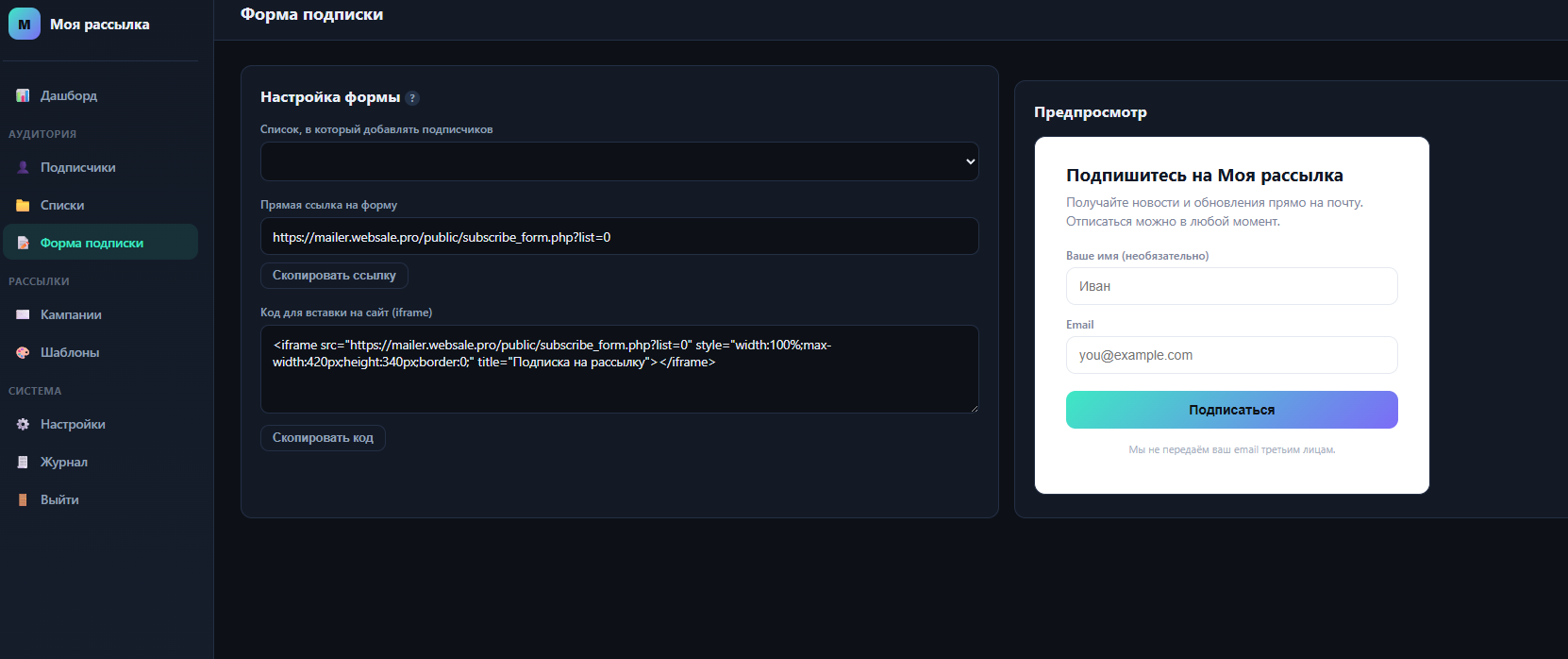Click the Dashboard chart icon
1568x659 pixels.
[x=23, y=95]
